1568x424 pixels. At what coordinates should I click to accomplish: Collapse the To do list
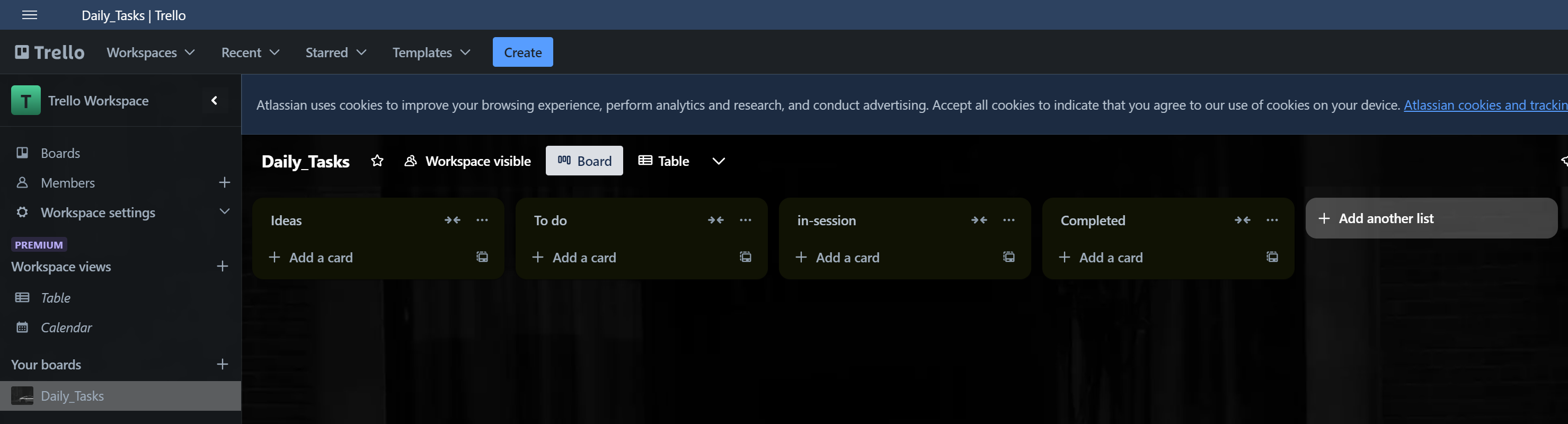(716, 220)
